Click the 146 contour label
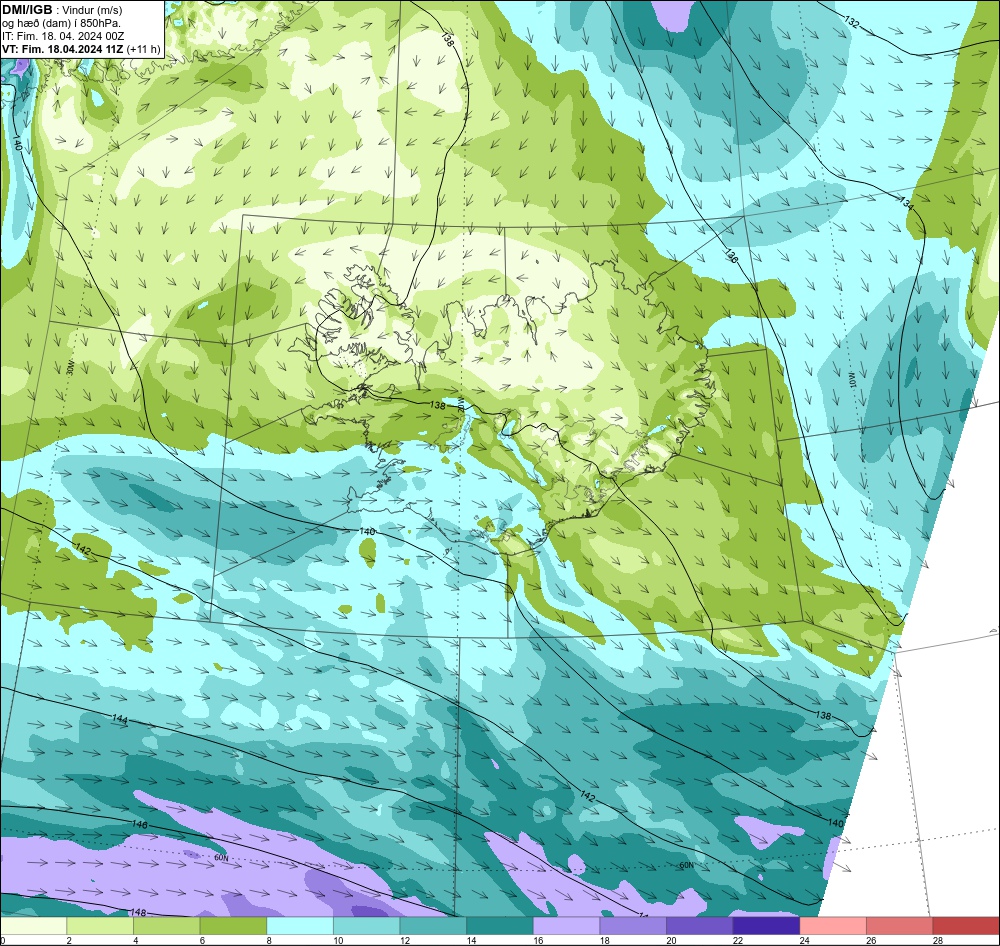Screen dimensions: 1000x946 point(140,825)
